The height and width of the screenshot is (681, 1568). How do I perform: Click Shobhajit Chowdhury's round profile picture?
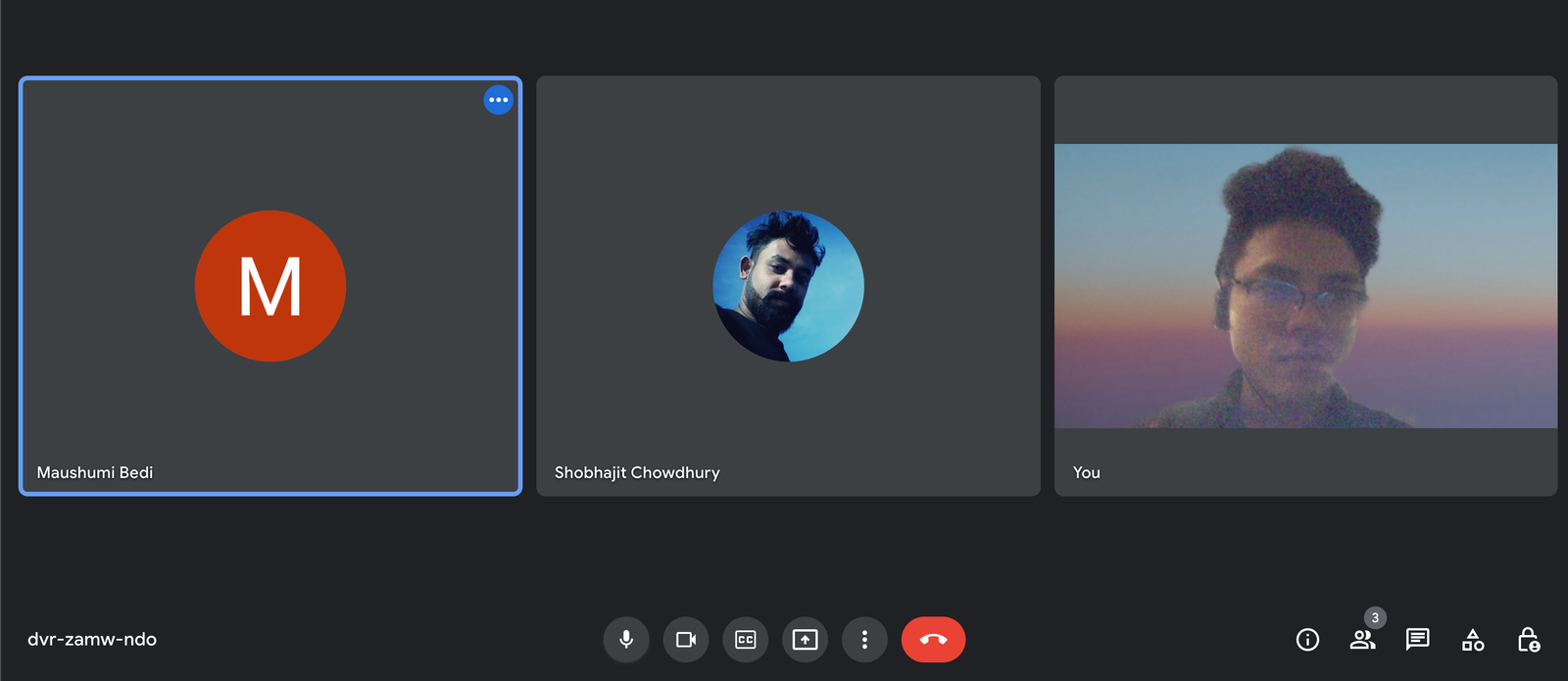tap(788, 286)
